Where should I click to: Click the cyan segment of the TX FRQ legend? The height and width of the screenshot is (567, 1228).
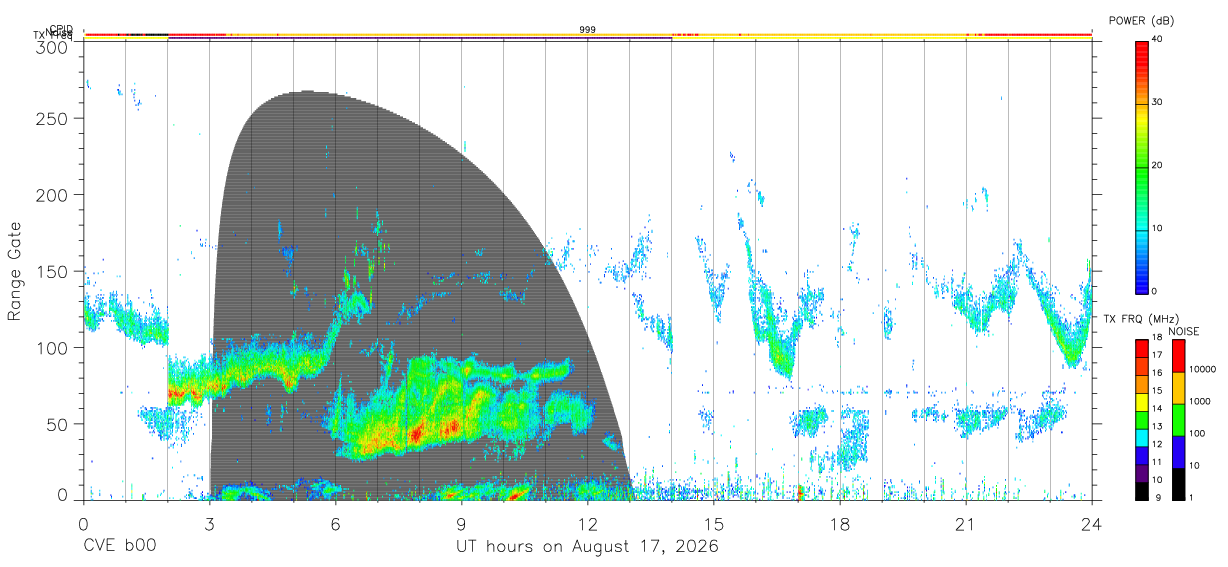1141,437
